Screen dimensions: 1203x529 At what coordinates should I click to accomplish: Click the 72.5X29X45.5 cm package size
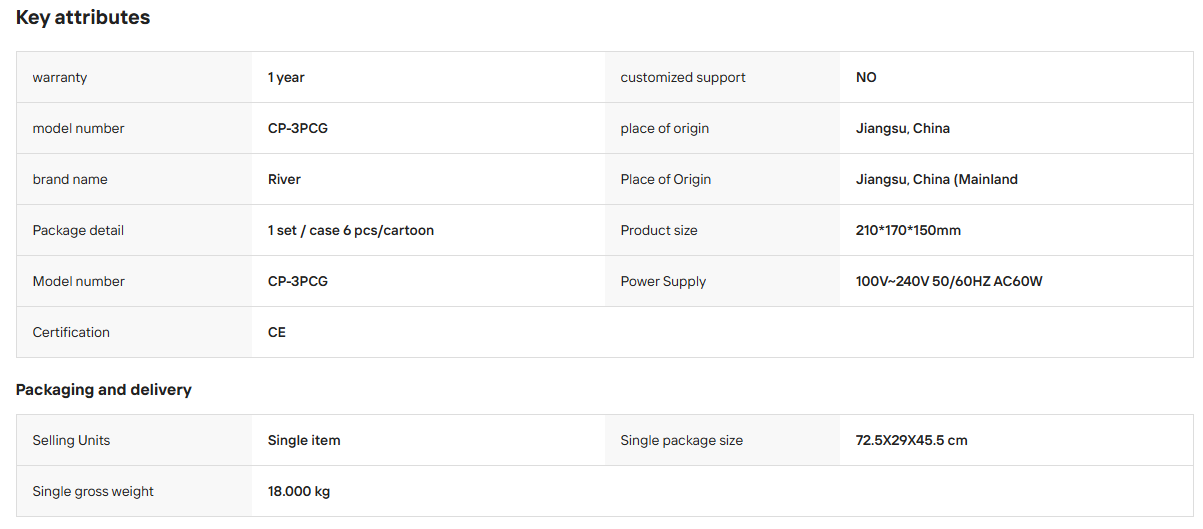coord(912,440)
